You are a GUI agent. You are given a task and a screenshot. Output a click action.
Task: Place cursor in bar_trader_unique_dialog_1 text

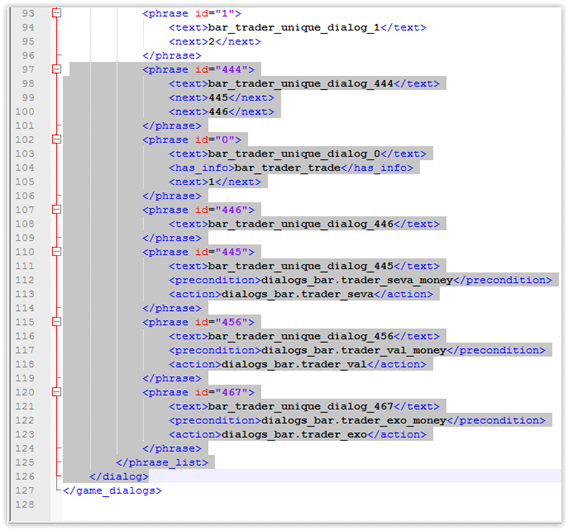(x=294, y=28)
